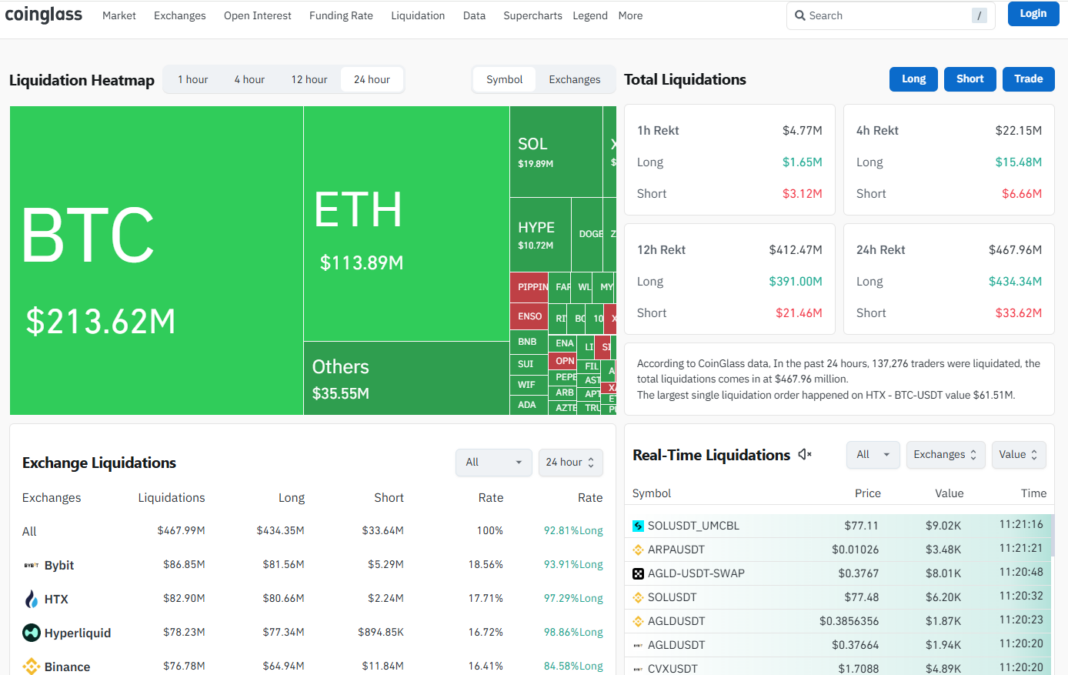Viewport: 1068px width, 675px height.
Task: Click OKX icon beside AGLD-USDT-SWAP
Action: (639, 574)
